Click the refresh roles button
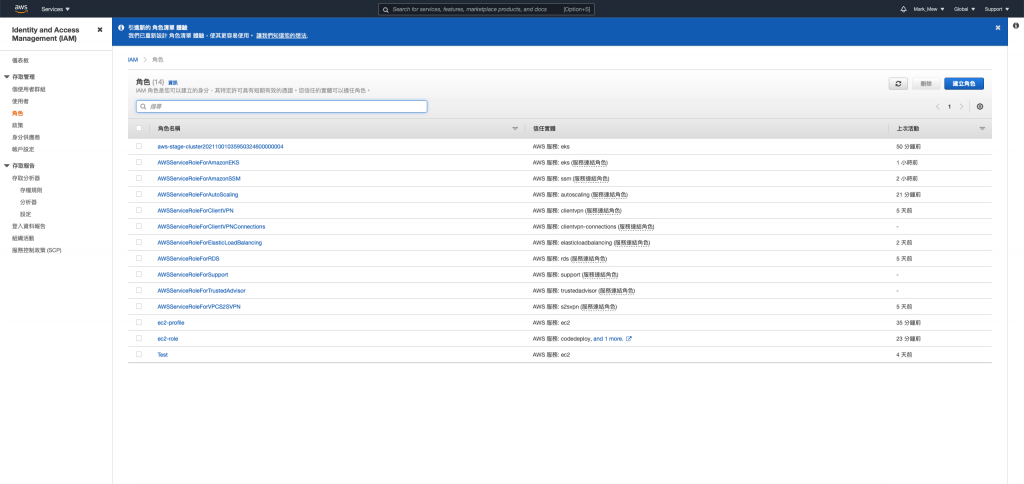Viewport: 1024px width, 484px height. pos(898,84)
